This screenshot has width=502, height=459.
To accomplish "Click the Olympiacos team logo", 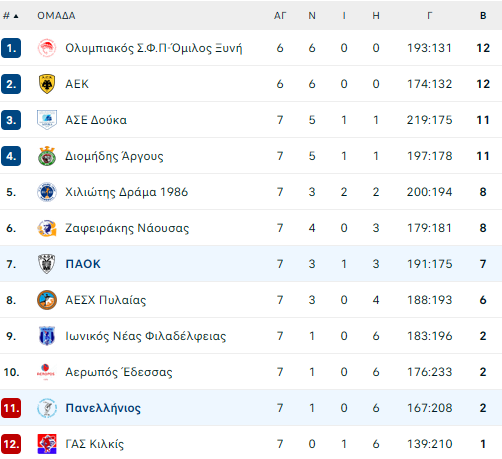I will pos(47,48).
